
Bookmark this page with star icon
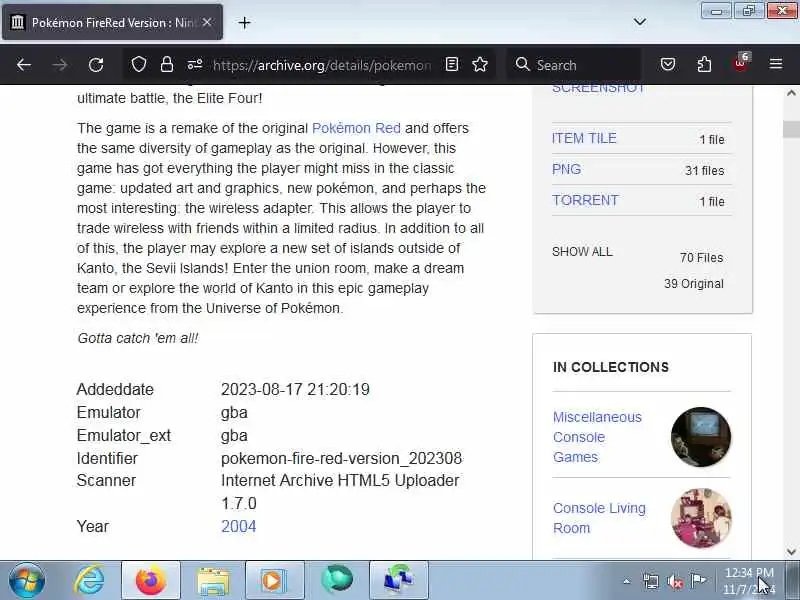(x=480, y=64)
